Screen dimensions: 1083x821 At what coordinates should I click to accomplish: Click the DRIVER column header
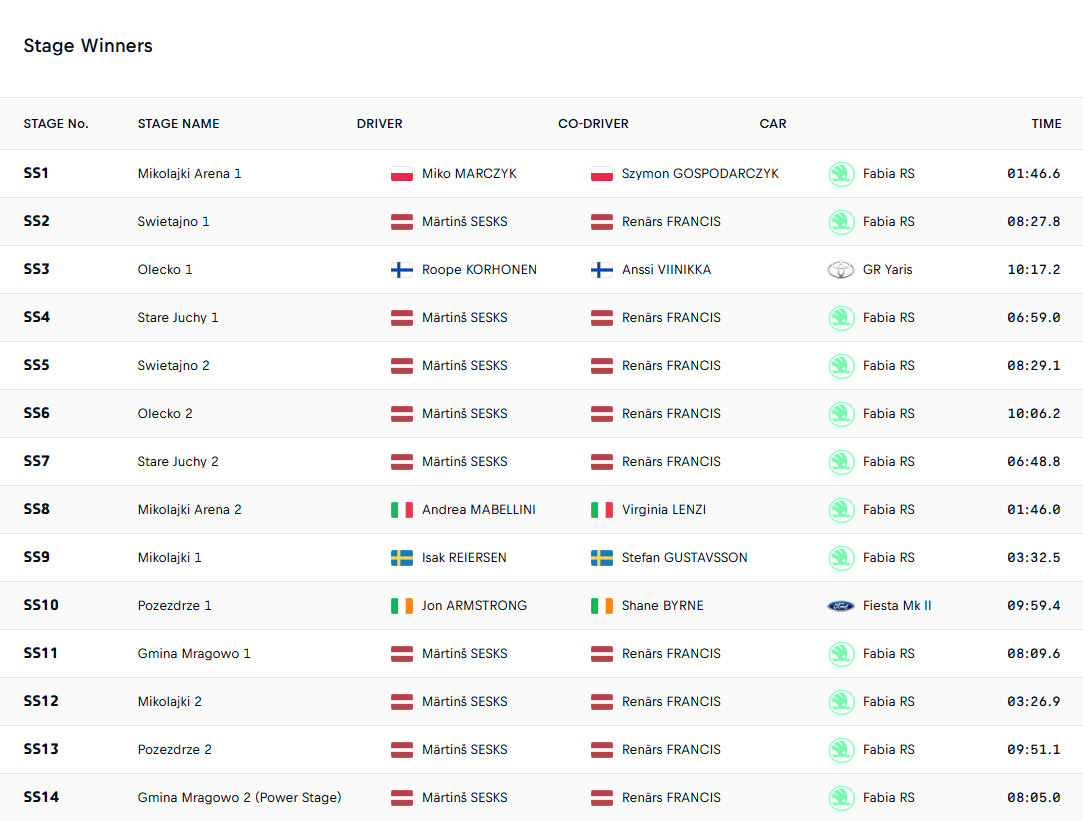click(379, 124)
